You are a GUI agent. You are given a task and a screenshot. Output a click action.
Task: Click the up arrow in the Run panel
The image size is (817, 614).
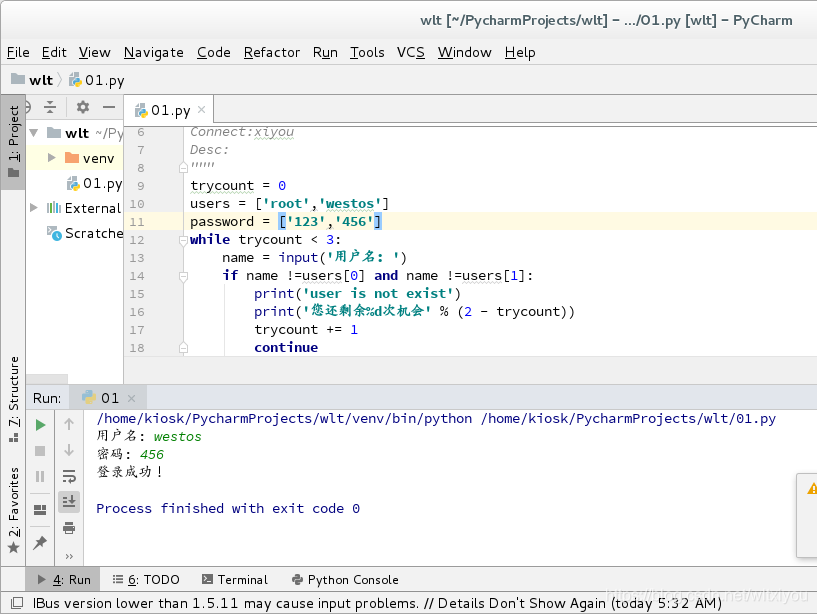69,424
